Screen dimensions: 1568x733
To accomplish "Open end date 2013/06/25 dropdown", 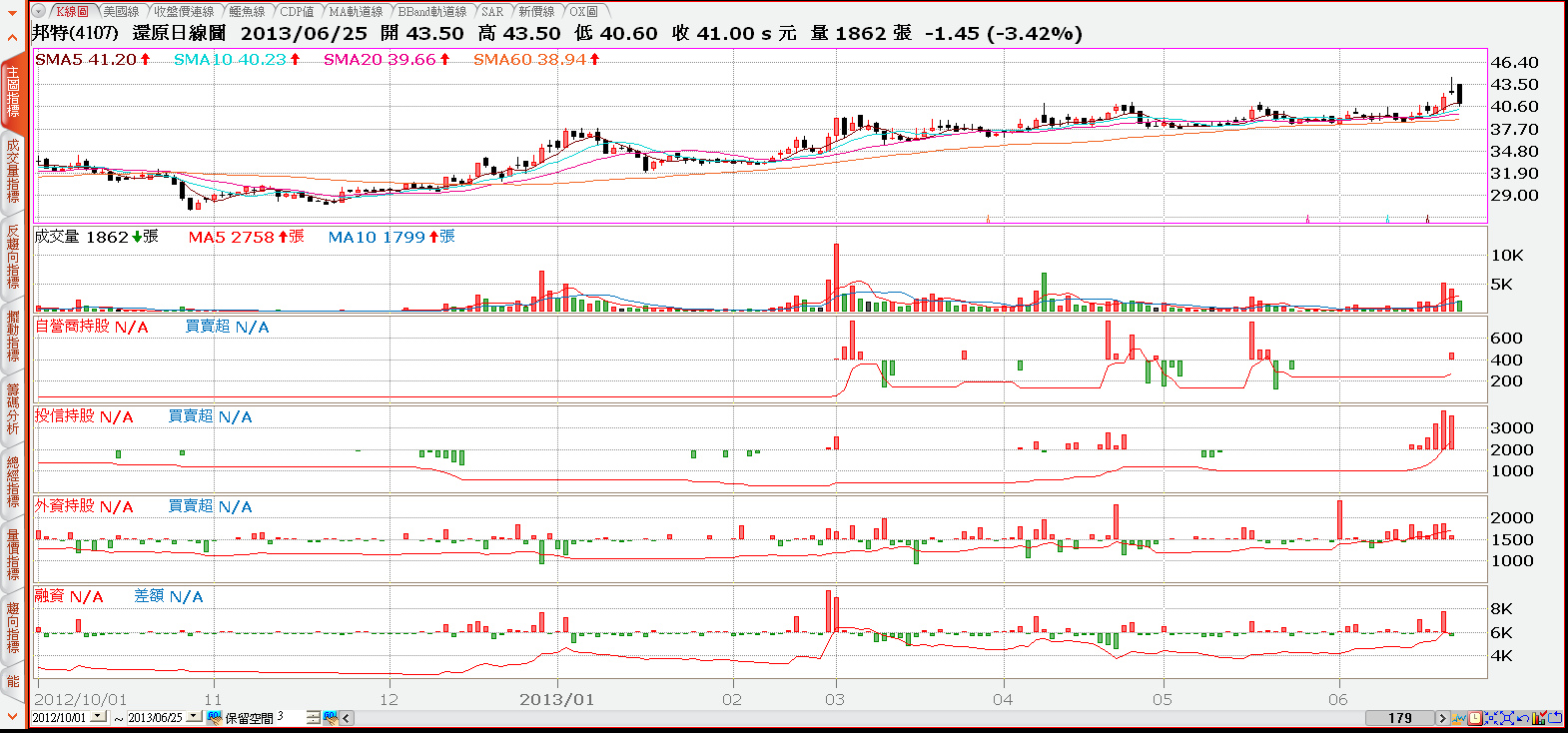I will coord(194,717).
